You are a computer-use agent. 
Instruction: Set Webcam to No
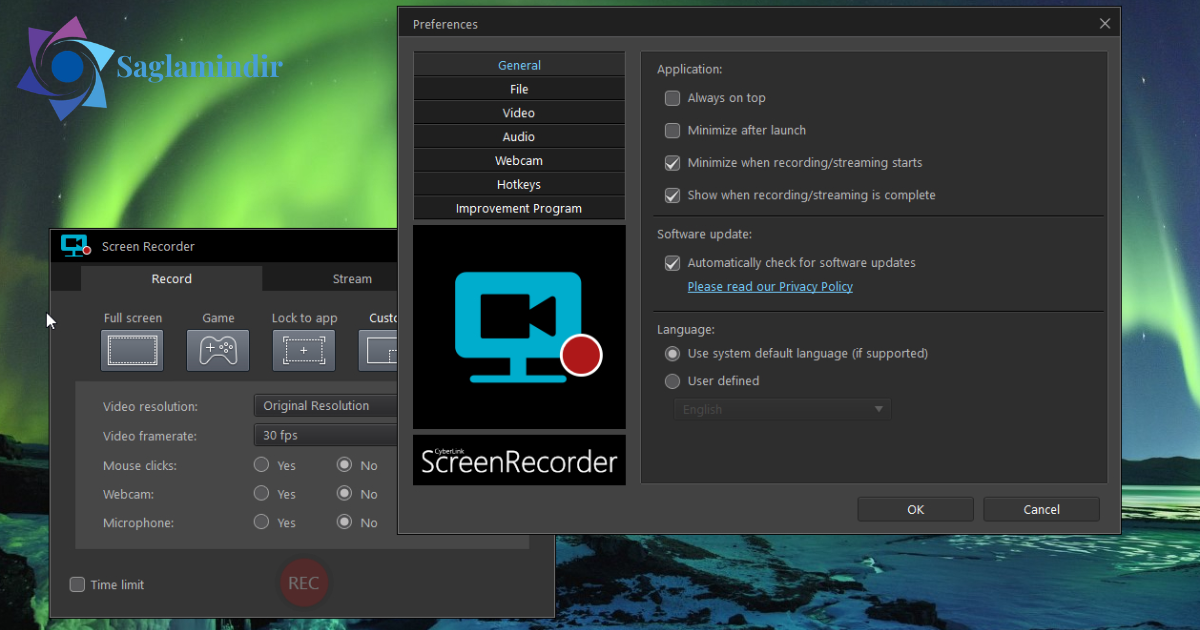tap(345, 493)
